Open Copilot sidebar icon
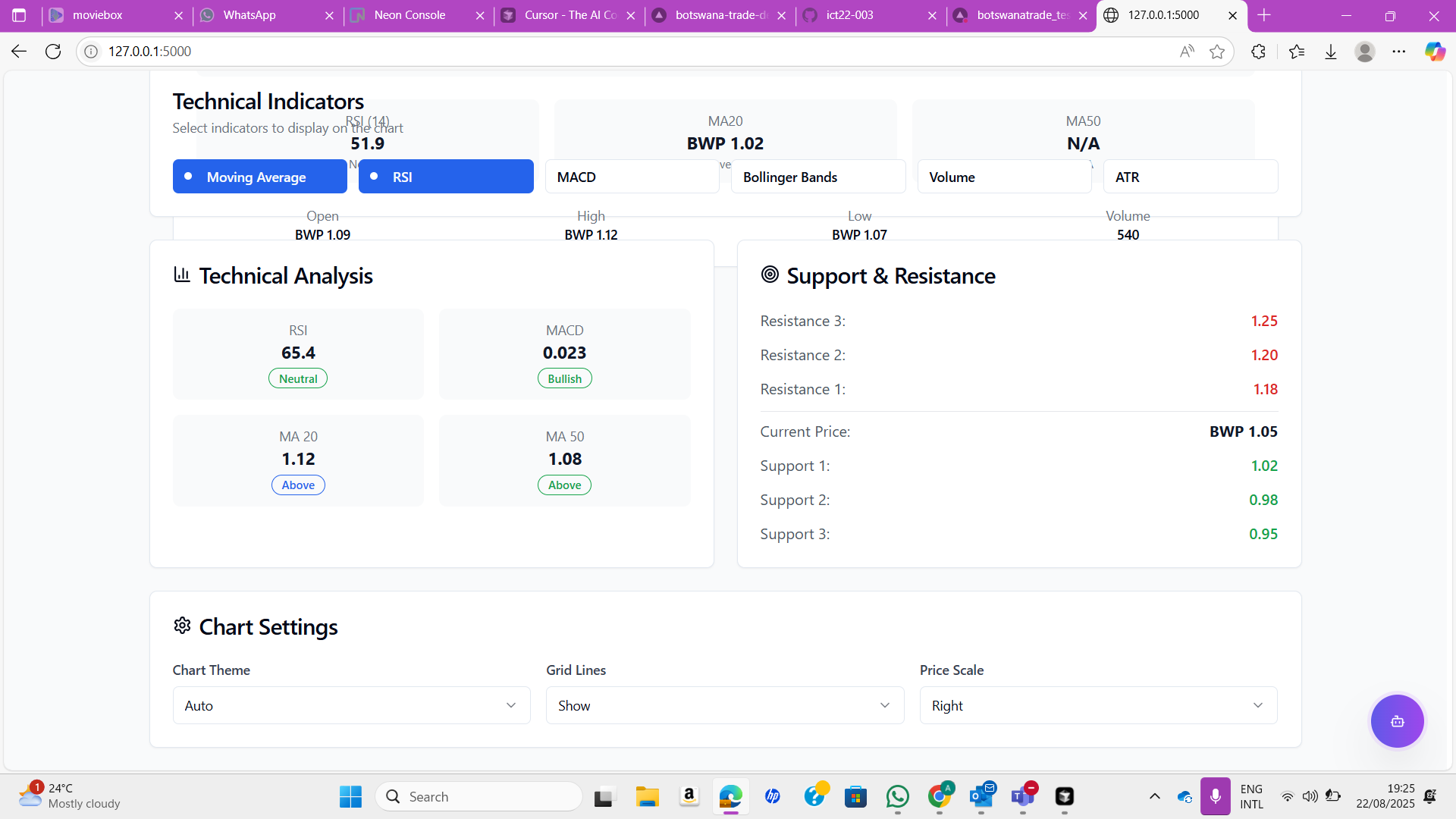Viewport: 1456px width, 819px height. pyautogui.click(x=1435, y=52)
